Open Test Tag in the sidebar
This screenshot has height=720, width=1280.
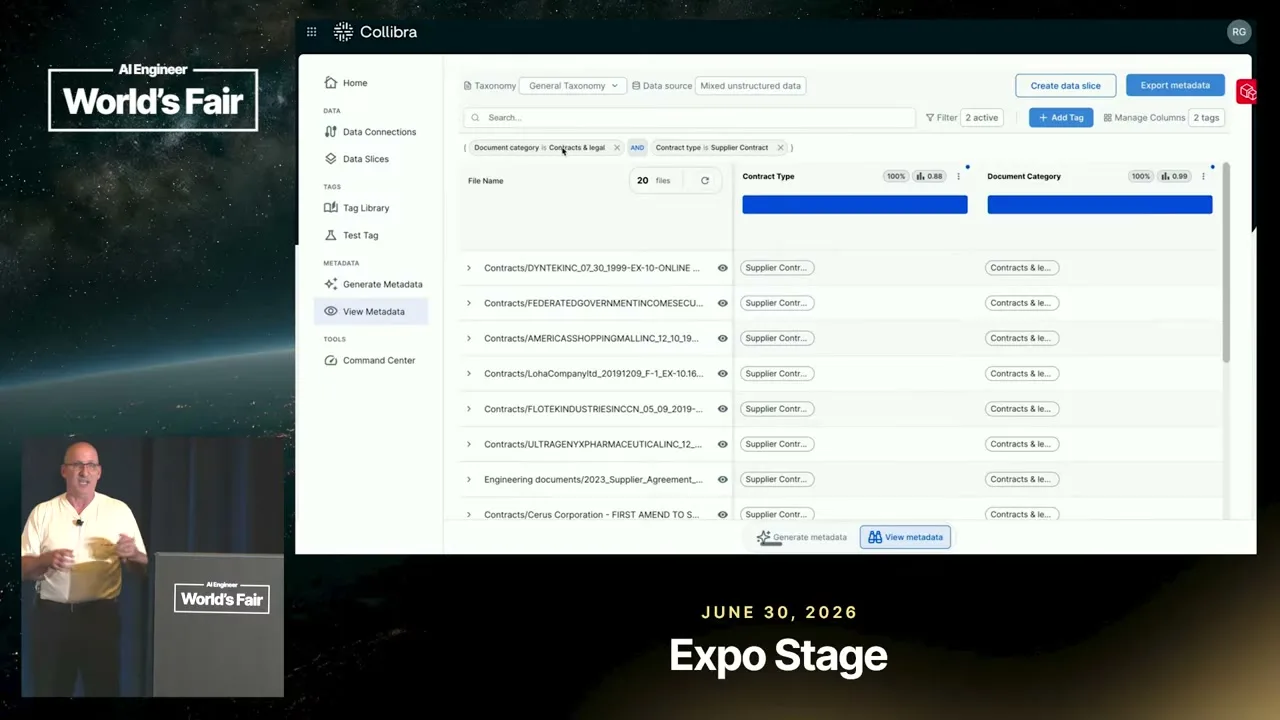pyautogui.click(x=351, y=235)
